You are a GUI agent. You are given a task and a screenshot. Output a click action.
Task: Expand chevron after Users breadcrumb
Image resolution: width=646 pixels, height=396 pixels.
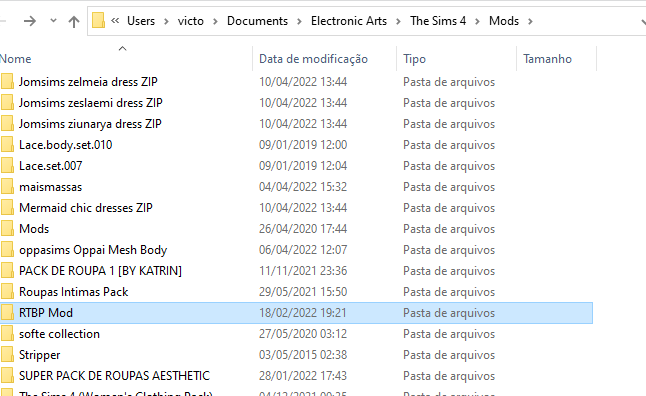166,21
